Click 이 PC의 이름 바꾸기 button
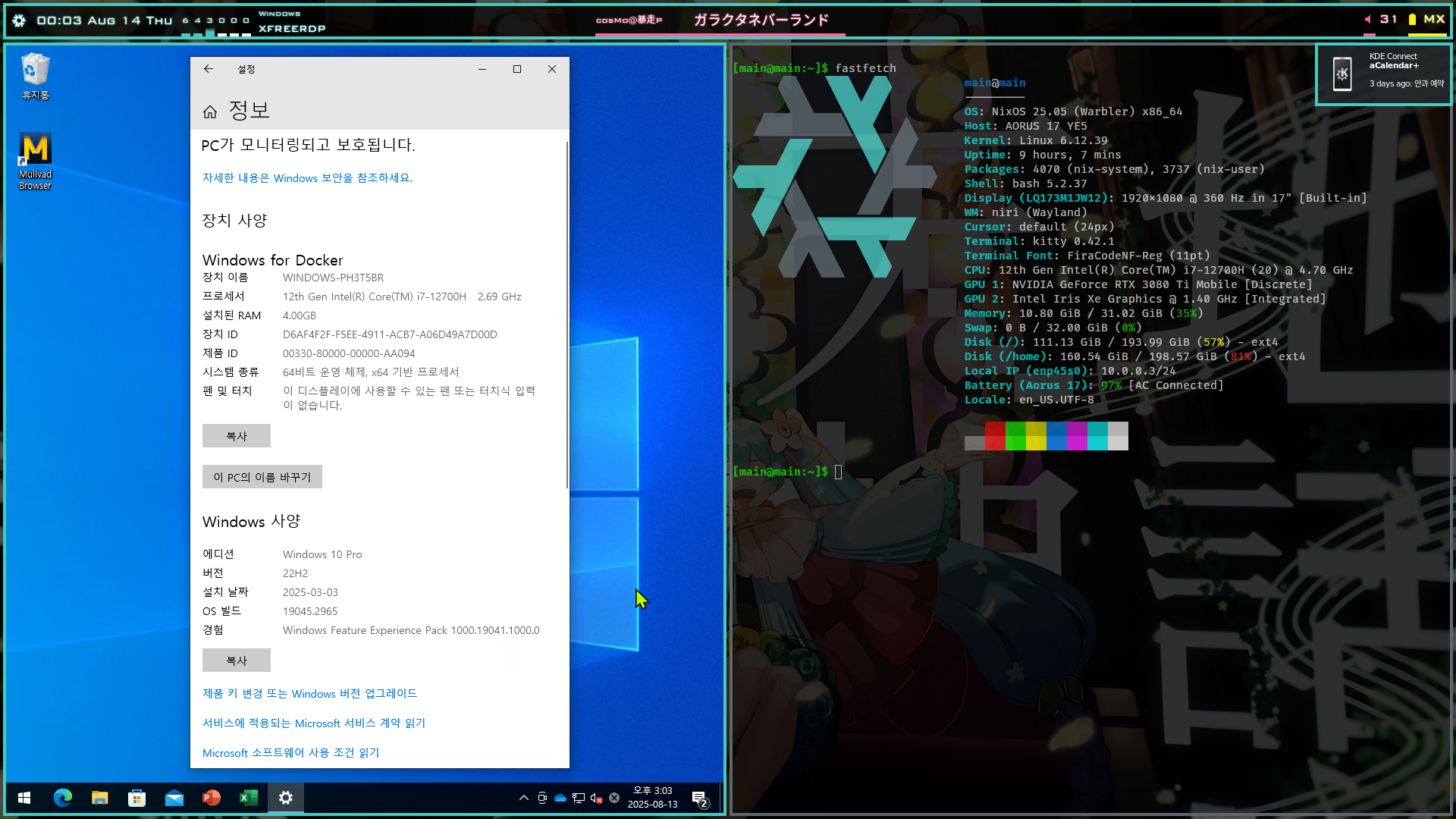The height and width of the screenshot is (819, 1456). click(262, 476)
